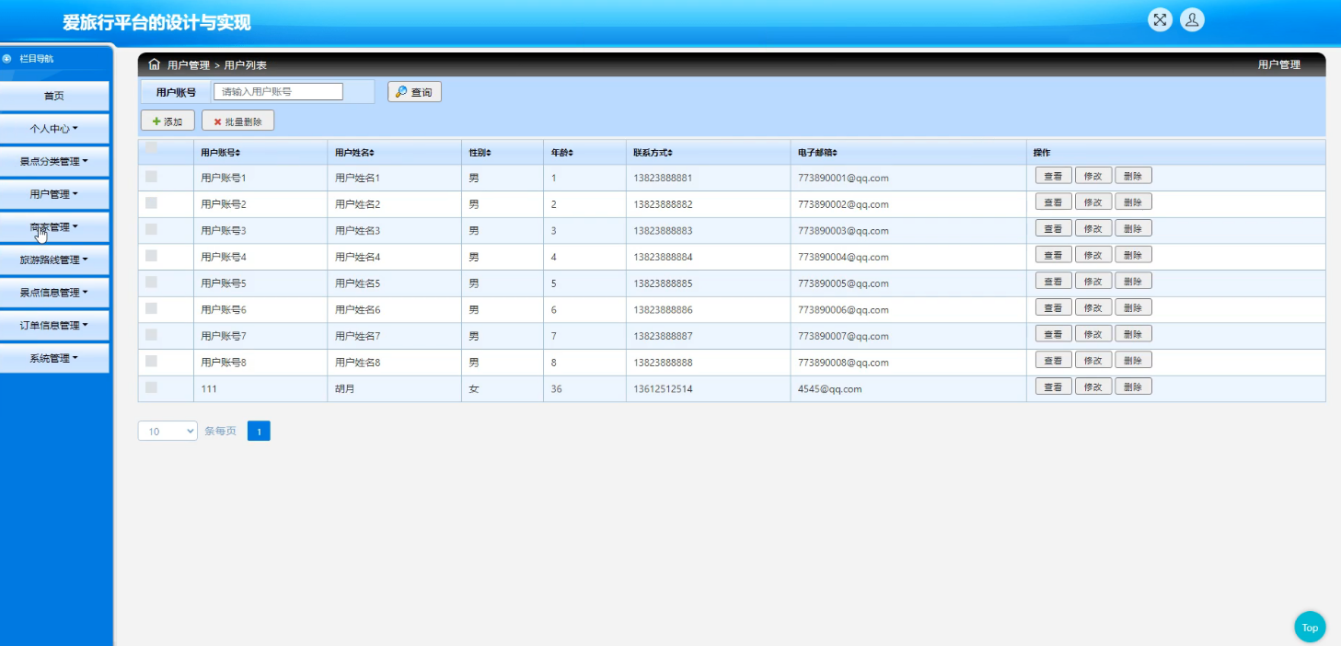
Task: Click 查看 for the 胡月 row
Action: tap(1053, 387)
